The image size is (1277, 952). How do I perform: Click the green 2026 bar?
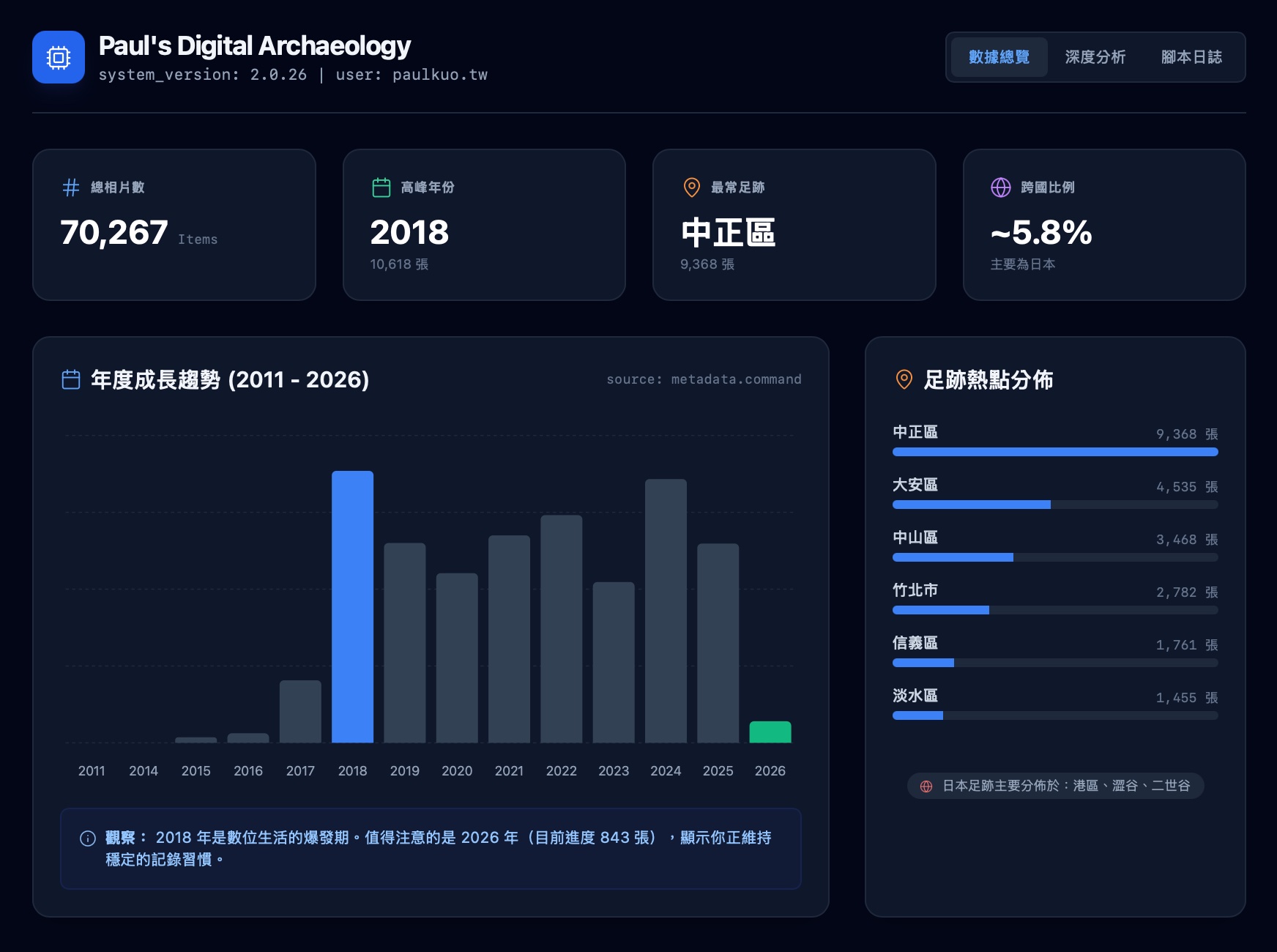click(x=770, y=732)
